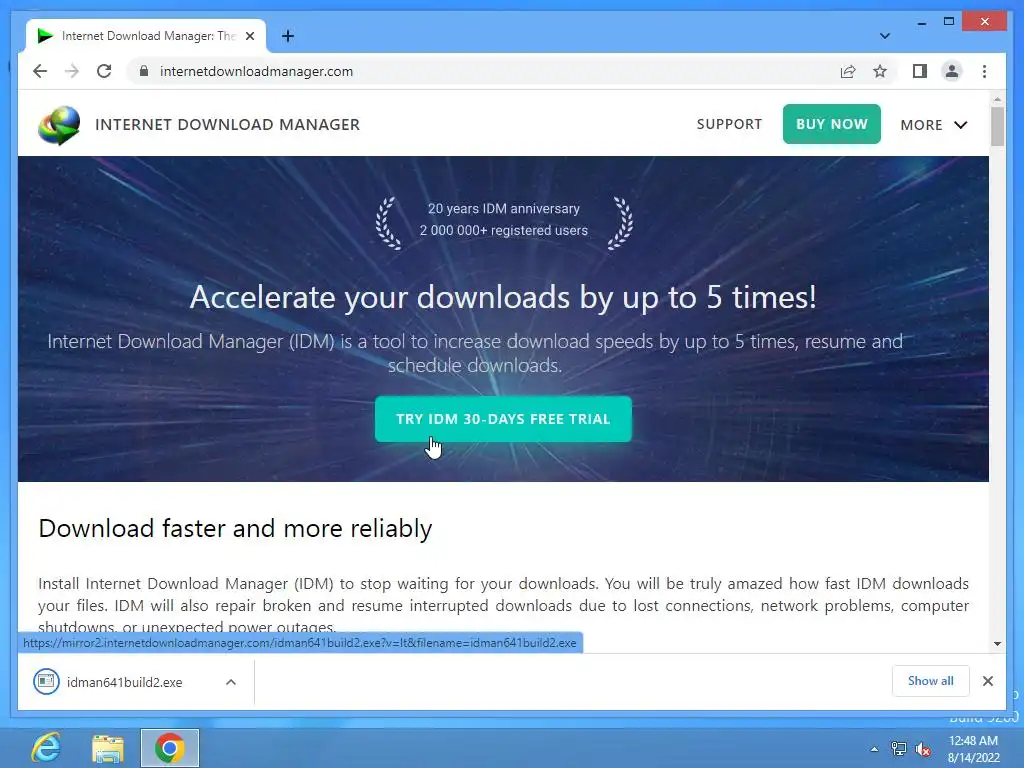Open a new tab
The width and height of the screenshot is (1024, 768).
288,36
